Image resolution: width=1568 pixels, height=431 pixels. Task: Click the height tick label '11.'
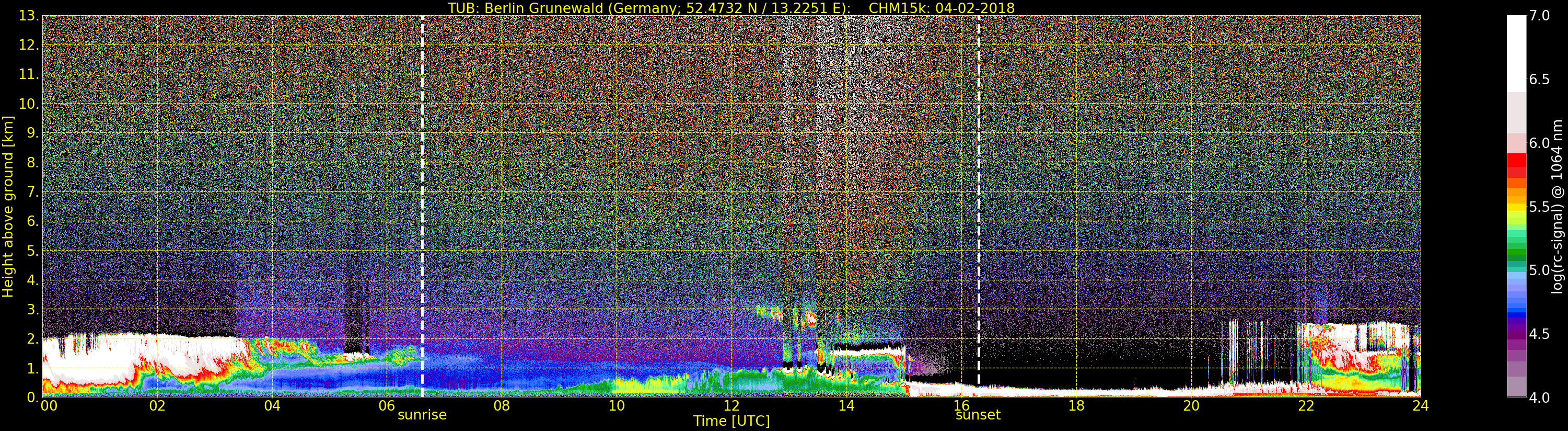[x=29, y=74]
